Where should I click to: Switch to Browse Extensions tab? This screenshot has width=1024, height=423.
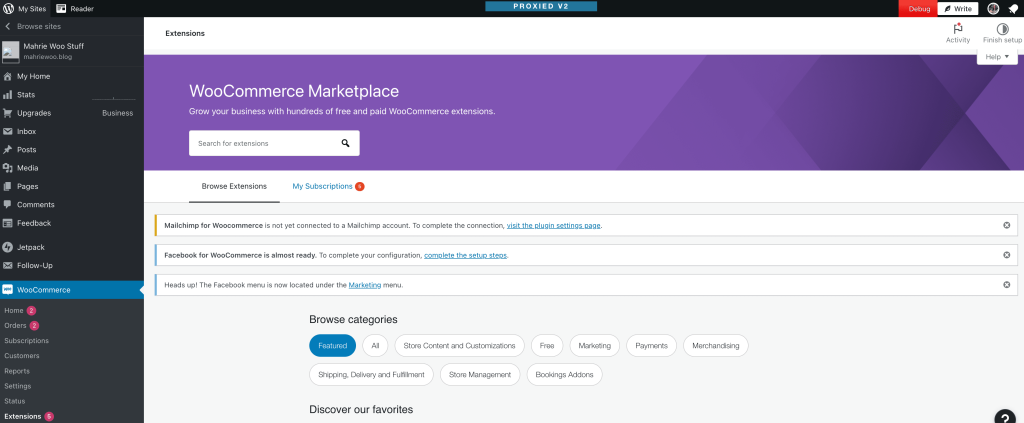(234, 186)
